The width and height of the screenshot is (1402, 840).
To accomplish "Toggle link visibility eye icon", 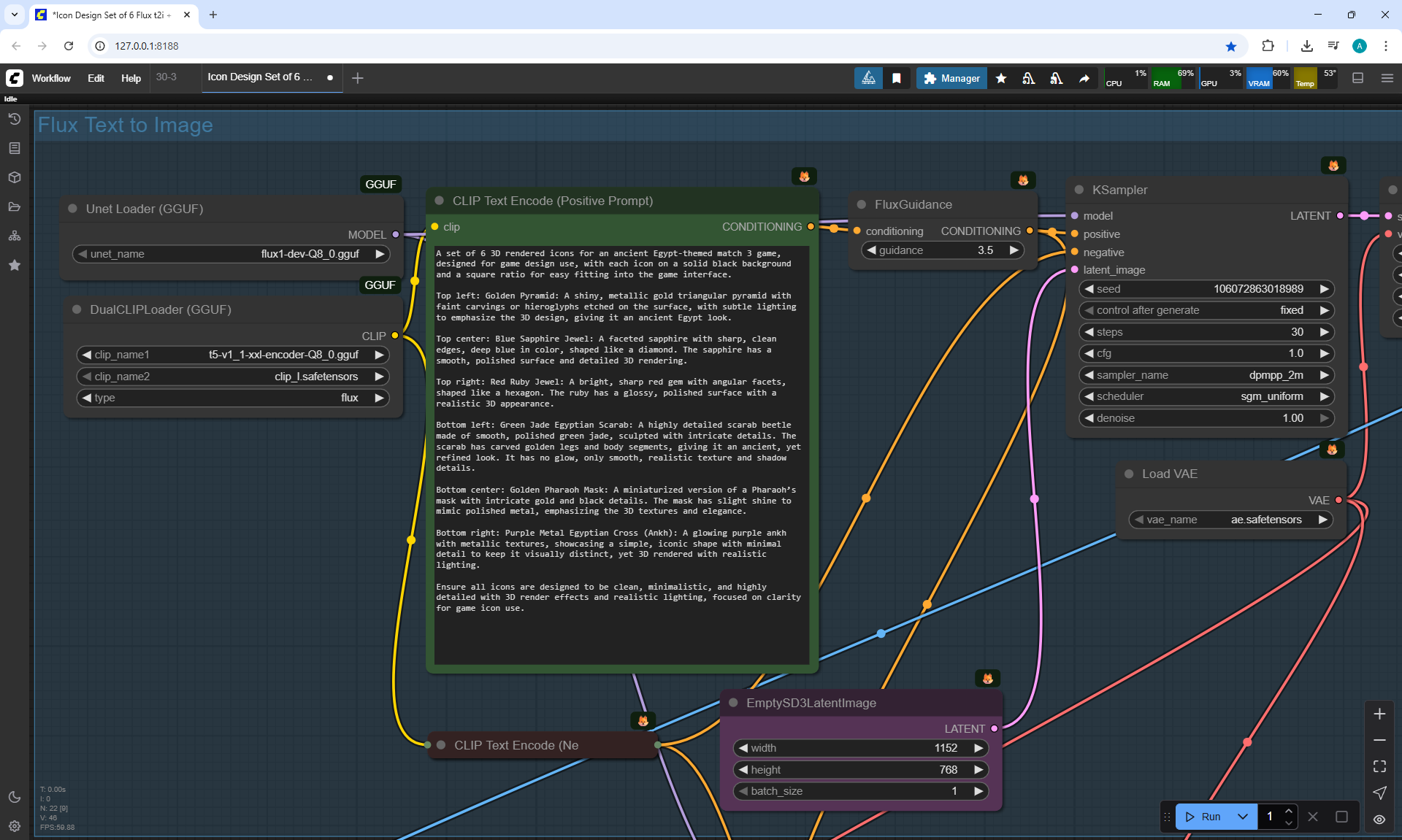I will click(1379, 820).
